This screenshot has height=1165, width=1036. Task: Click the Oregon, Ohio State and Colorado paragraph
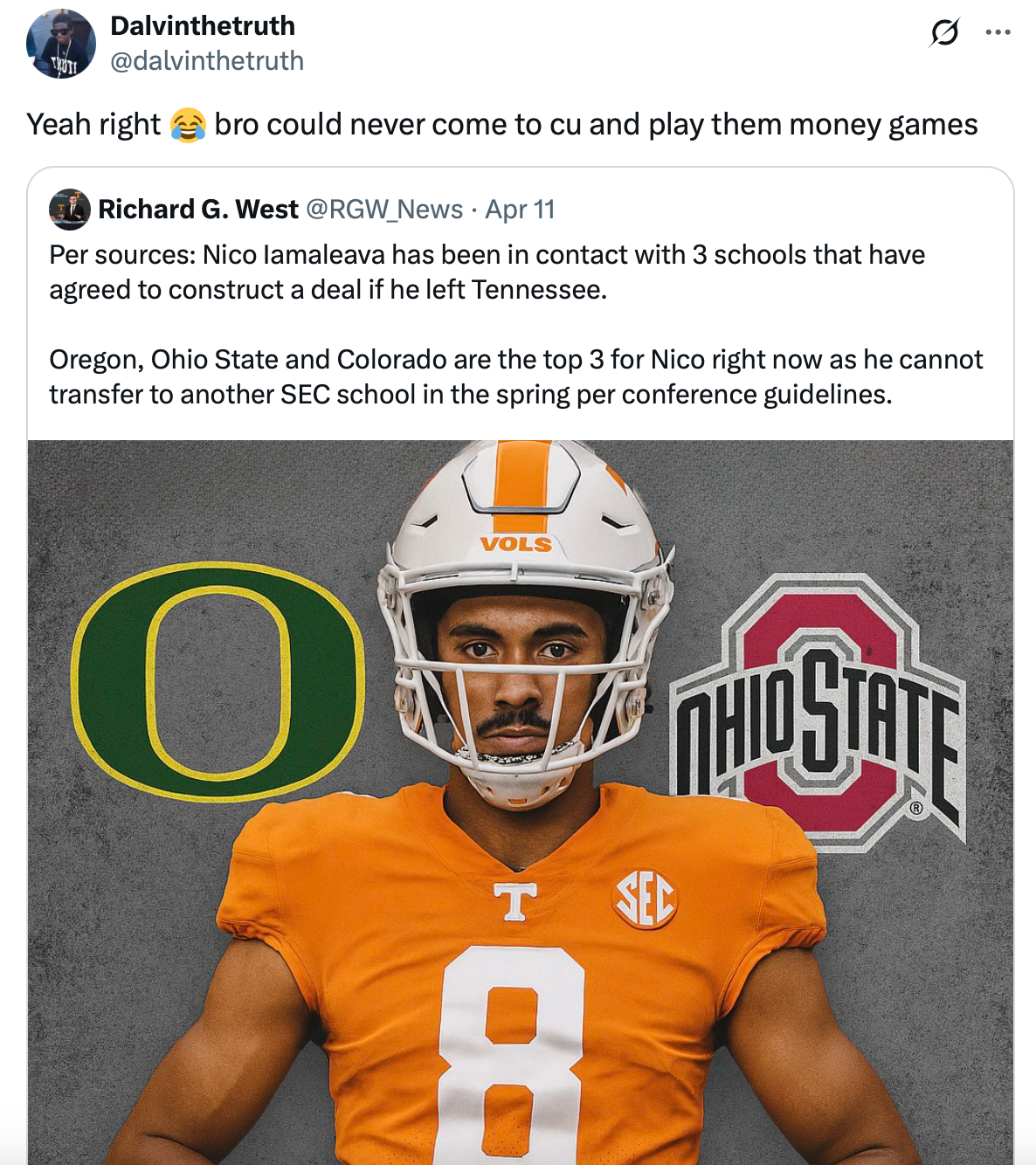515,376
